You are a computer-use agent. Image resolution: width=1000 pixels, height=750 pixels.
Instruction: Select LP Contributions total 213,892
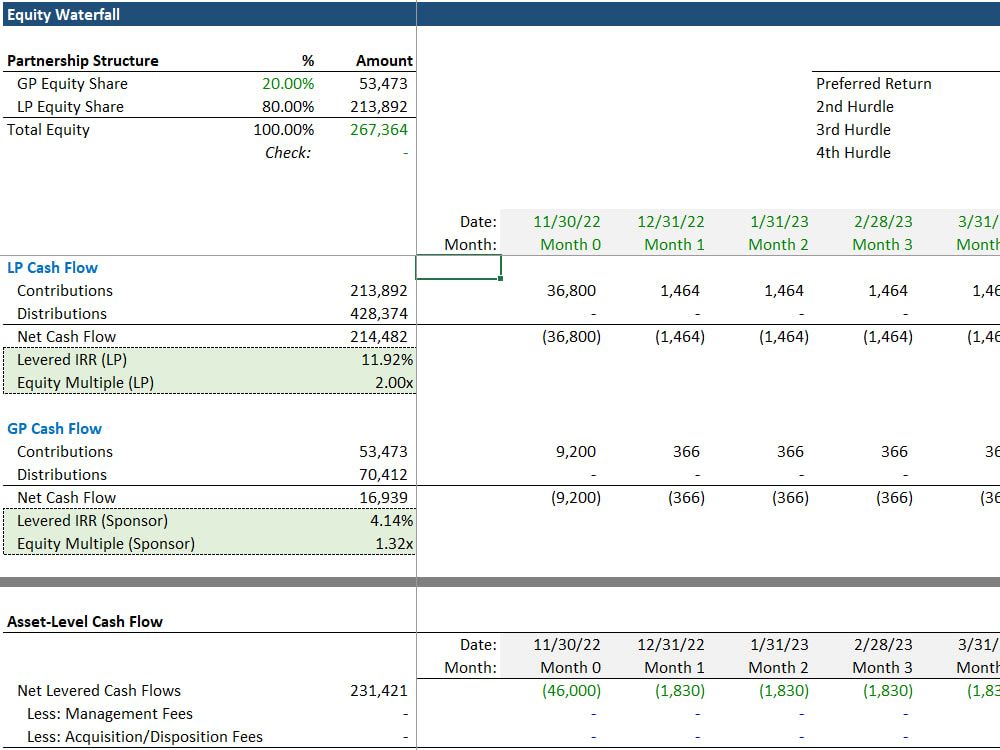(378, 290)
